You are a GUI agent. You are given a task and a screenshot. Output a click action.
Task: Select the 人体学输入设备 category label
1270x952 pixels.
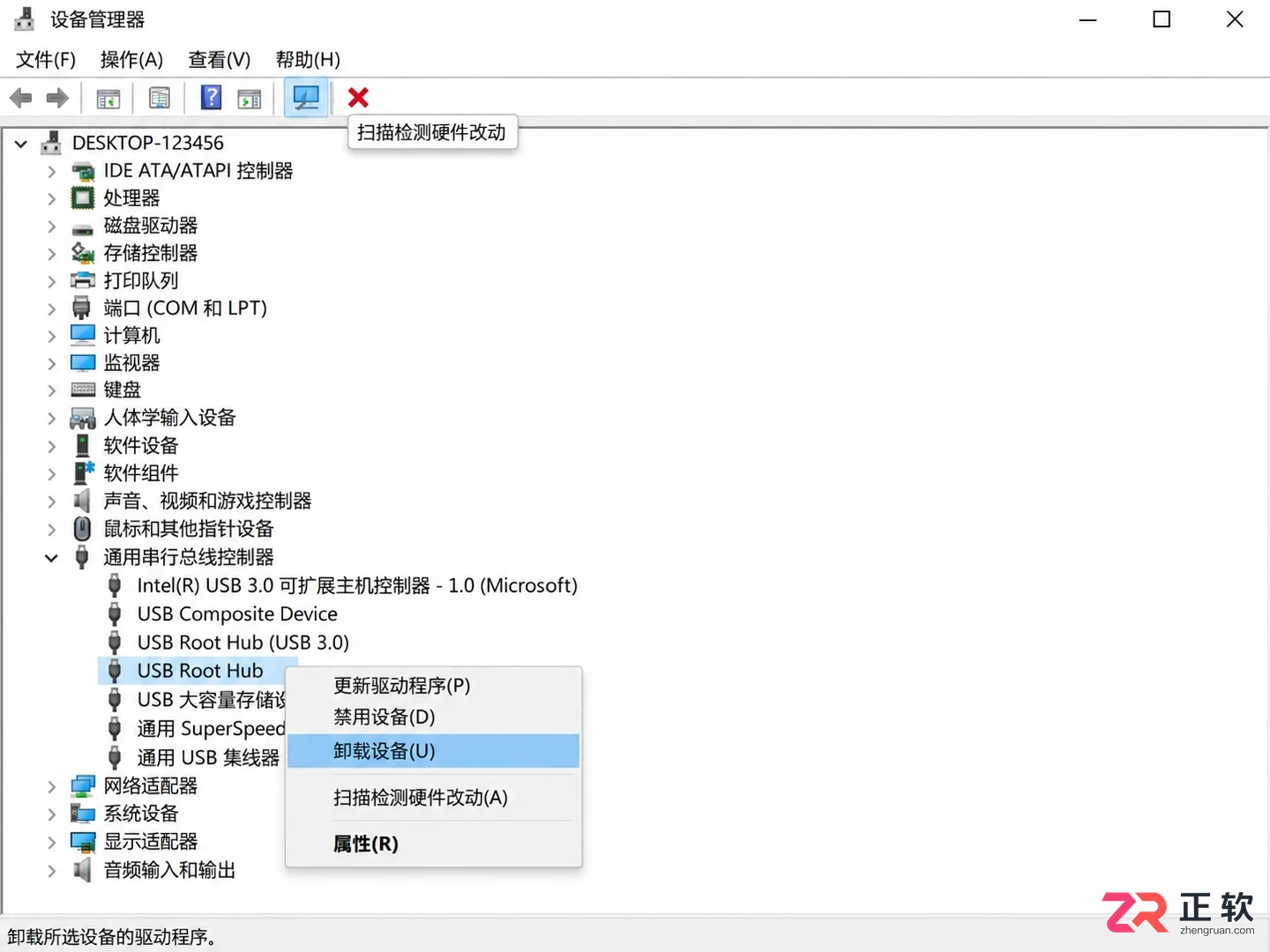tap(169, 418)
